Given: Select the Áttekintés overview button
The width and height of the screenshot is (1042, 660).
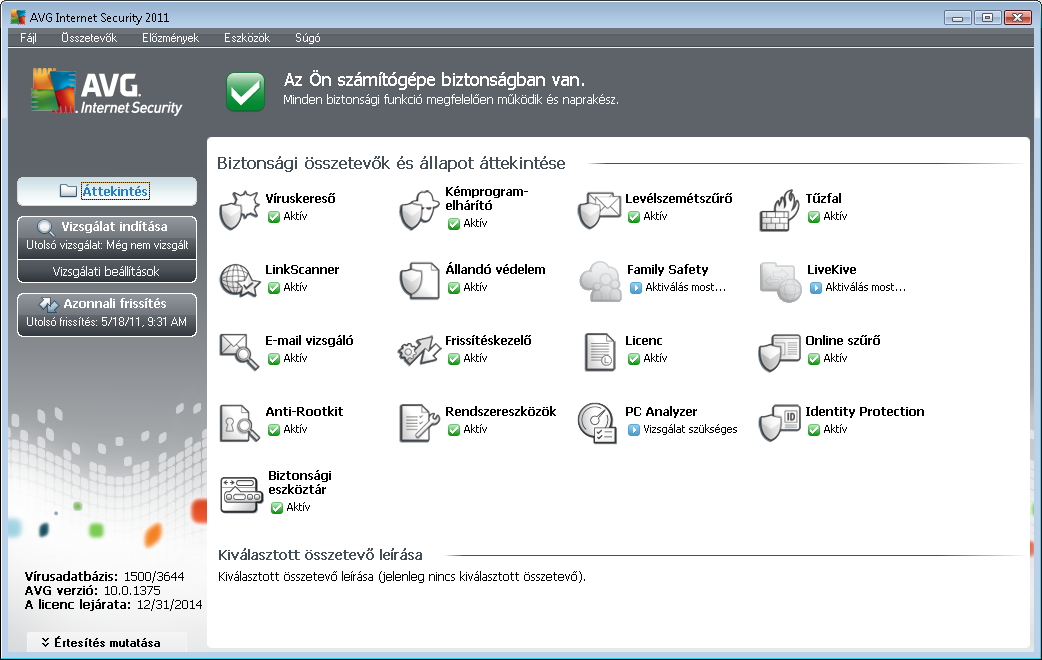Looking at the screenshot, I should tap(107, 191).
